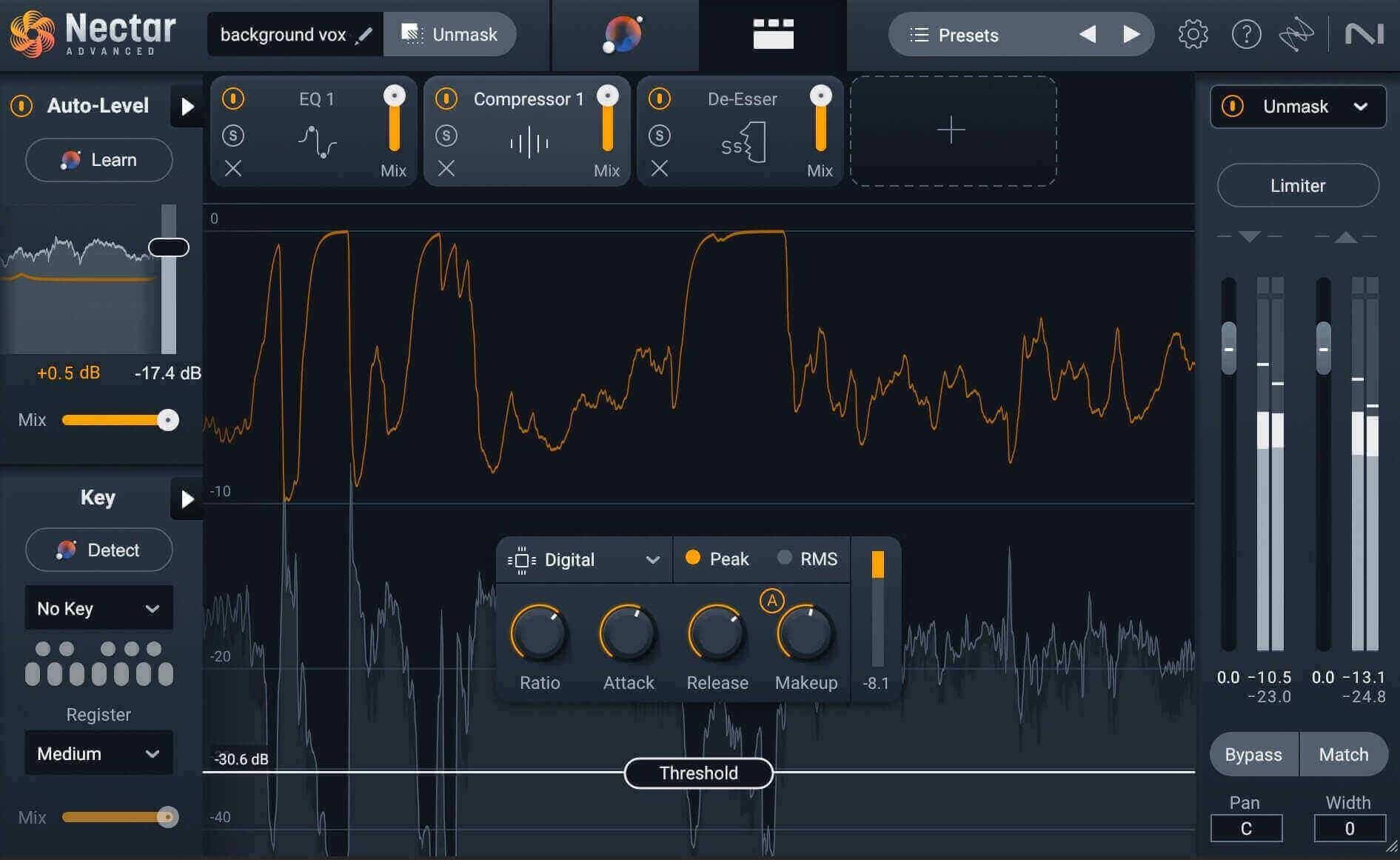Click the output gain fader handle
1400x860 pixels.
pos(1324,348)
